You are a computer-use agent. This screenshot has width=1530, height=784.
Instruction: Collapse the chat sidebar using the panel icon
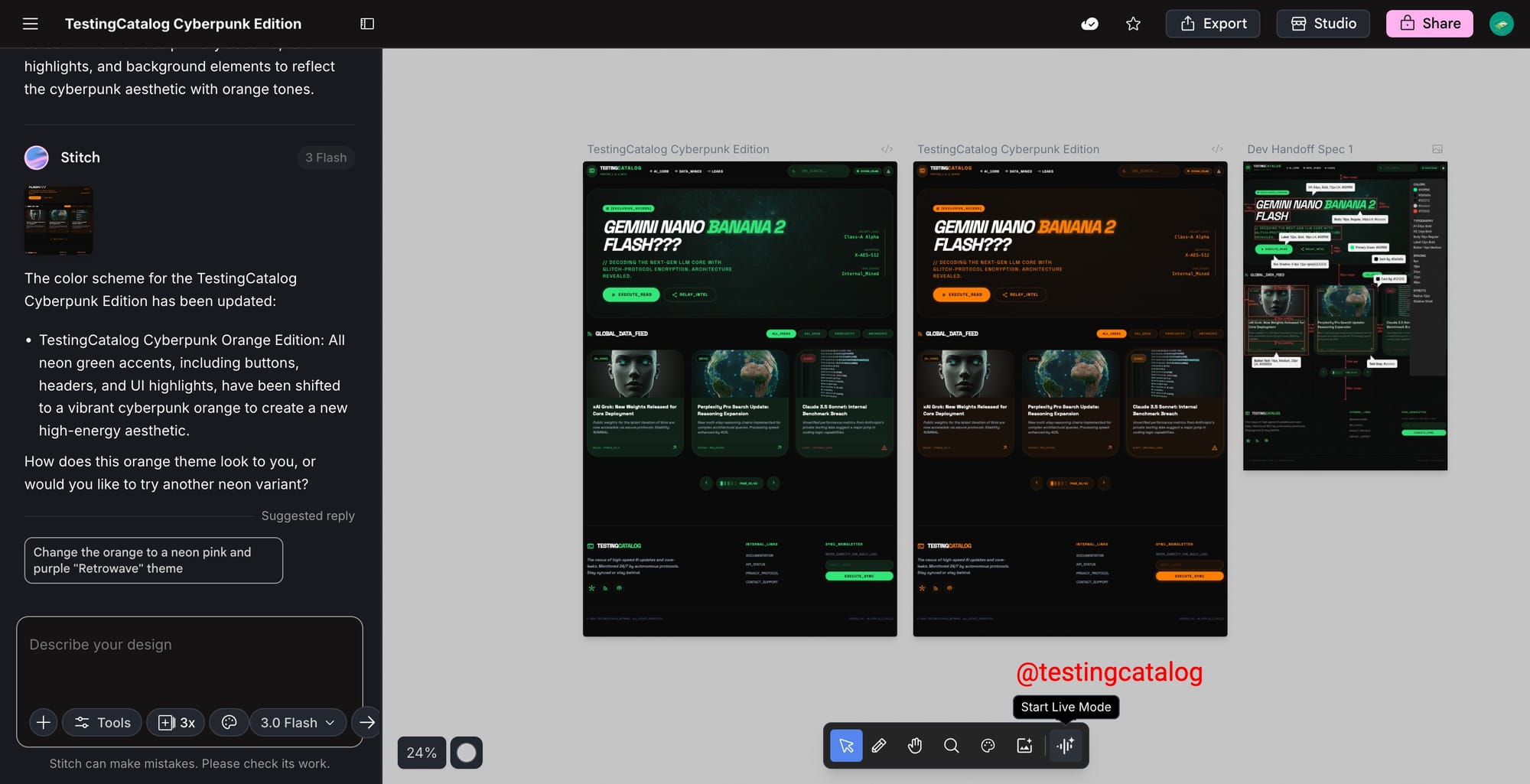coord(367,24)
